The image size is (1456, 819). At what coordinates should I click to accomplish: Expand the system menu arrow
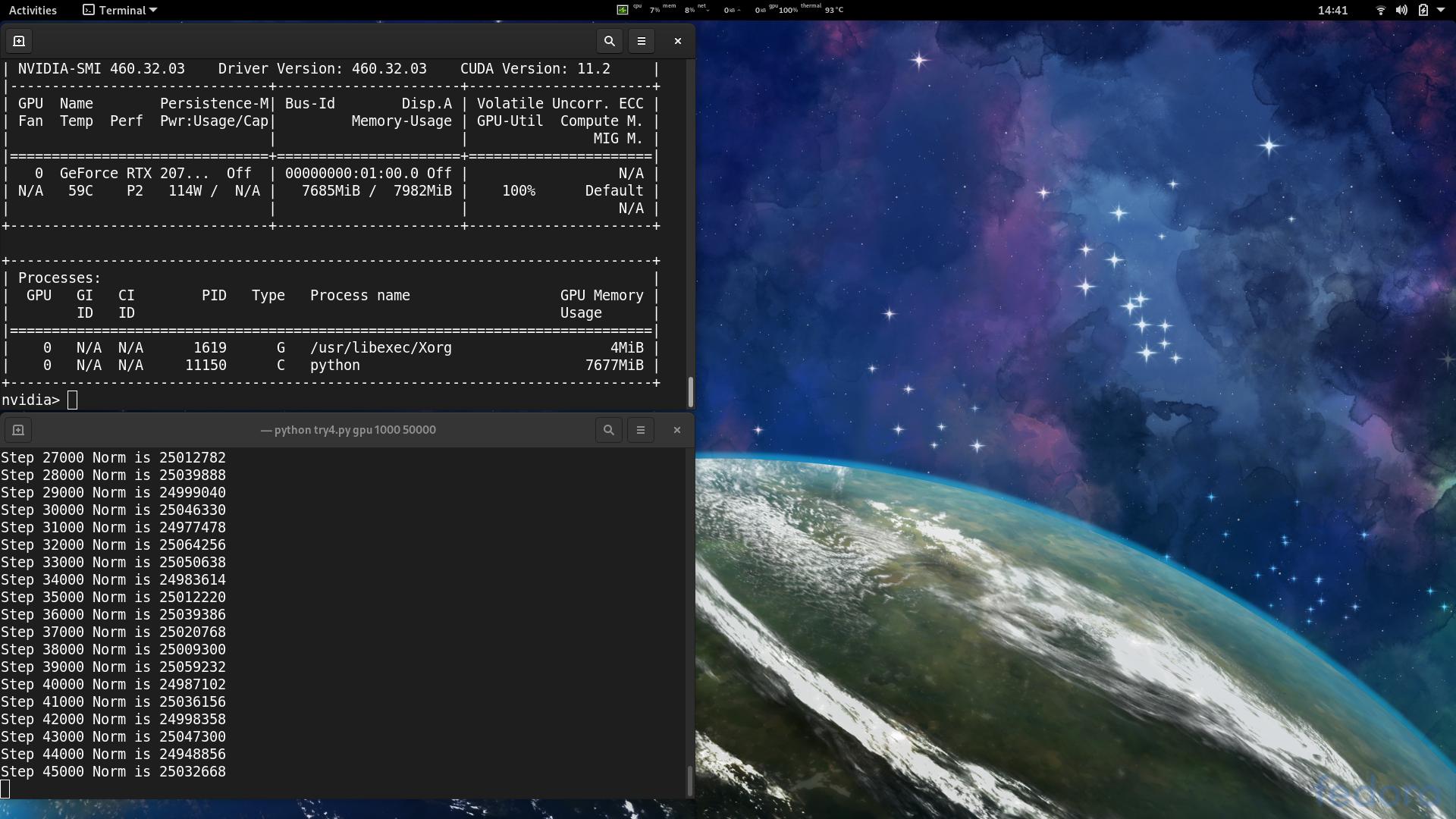pyautogui.click(x=1441, y=10)
